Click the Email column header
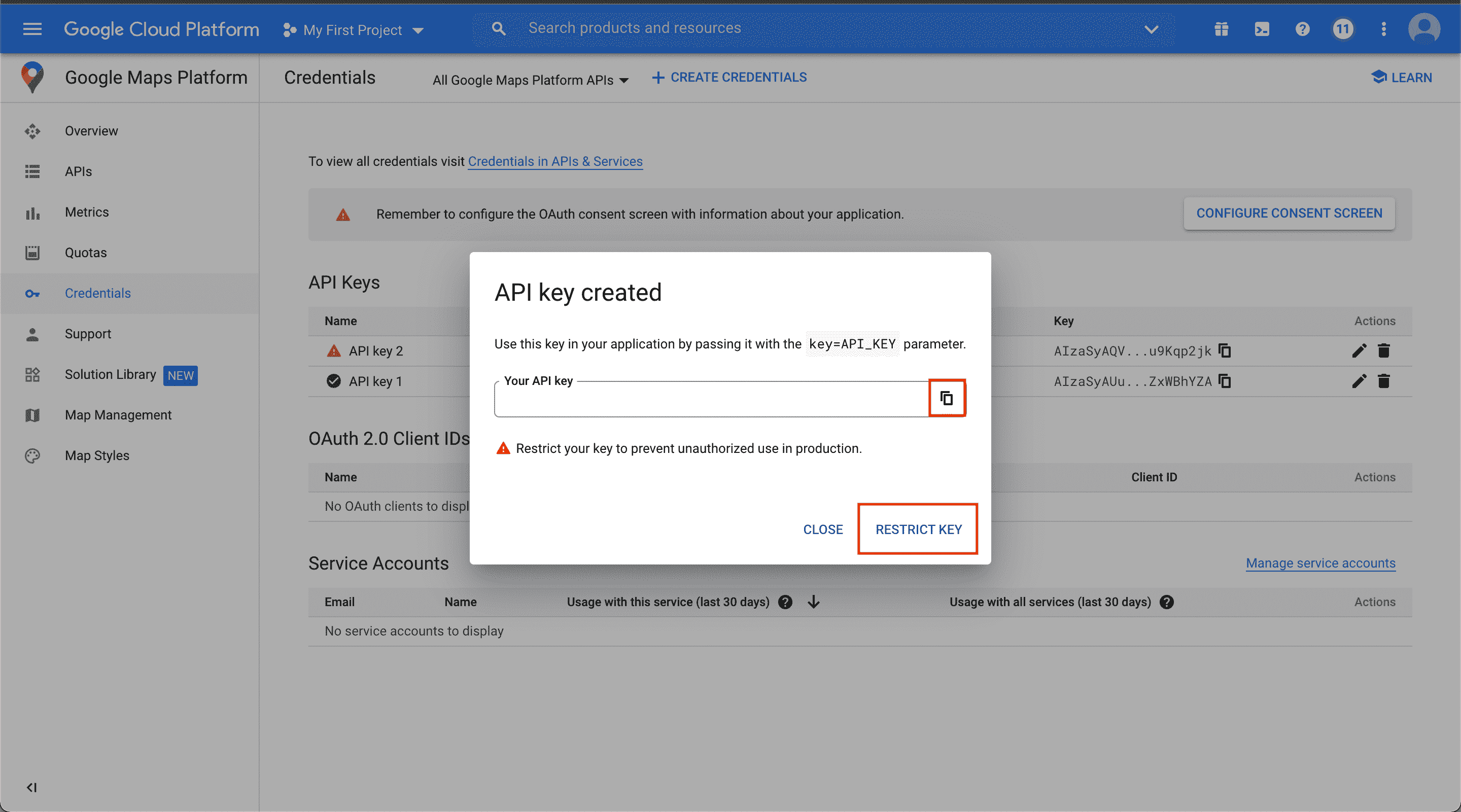This screenshot has height=812, width=1461. tap(340, 602)
